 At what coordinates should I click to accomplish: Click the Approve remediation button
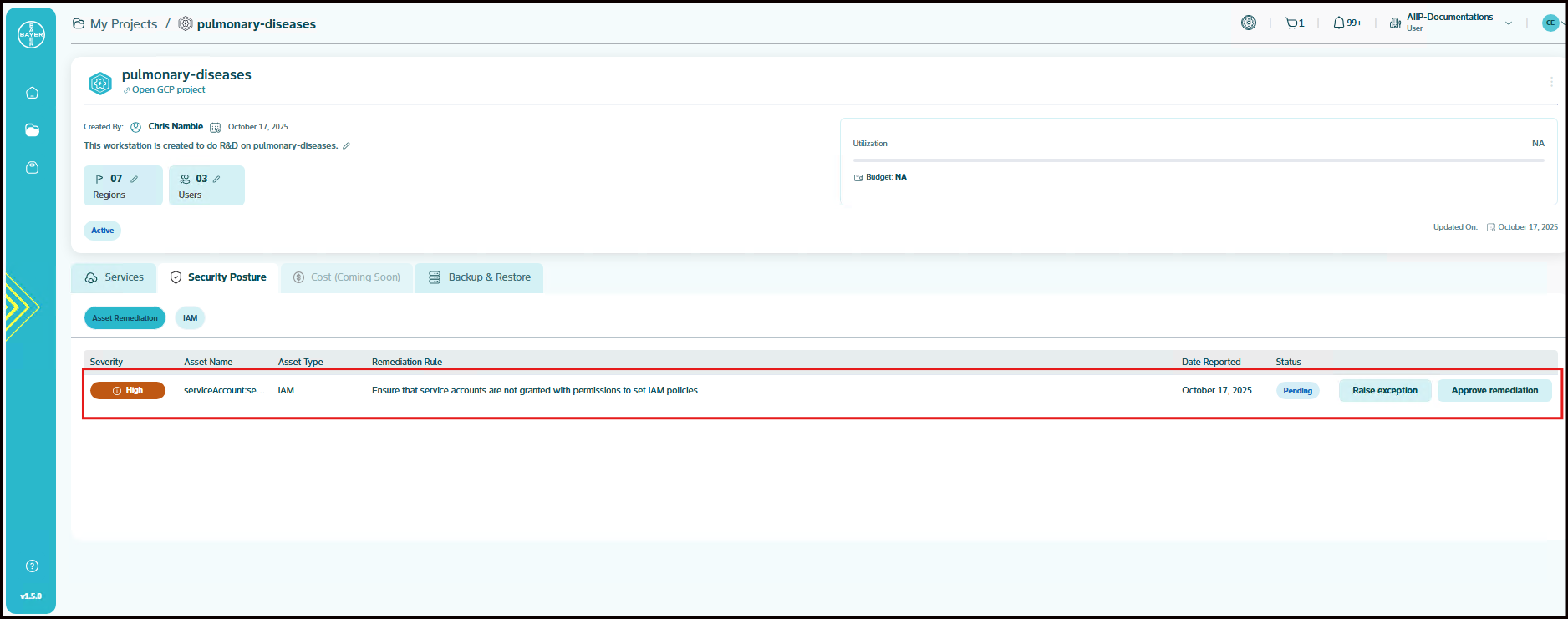1494,391
